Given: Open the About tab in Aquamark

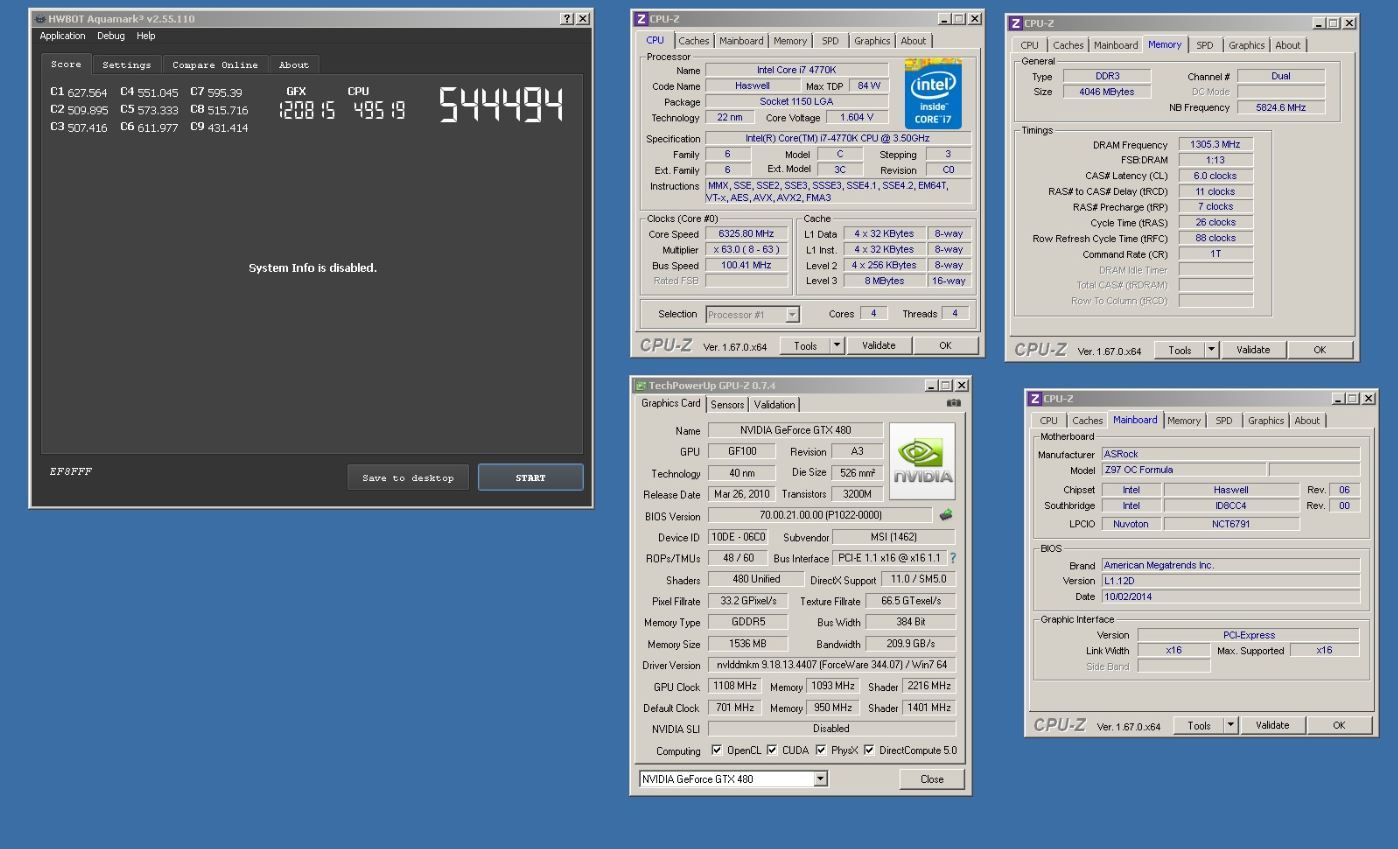Looking at the screenshot, I should click(x=294, y=65).
